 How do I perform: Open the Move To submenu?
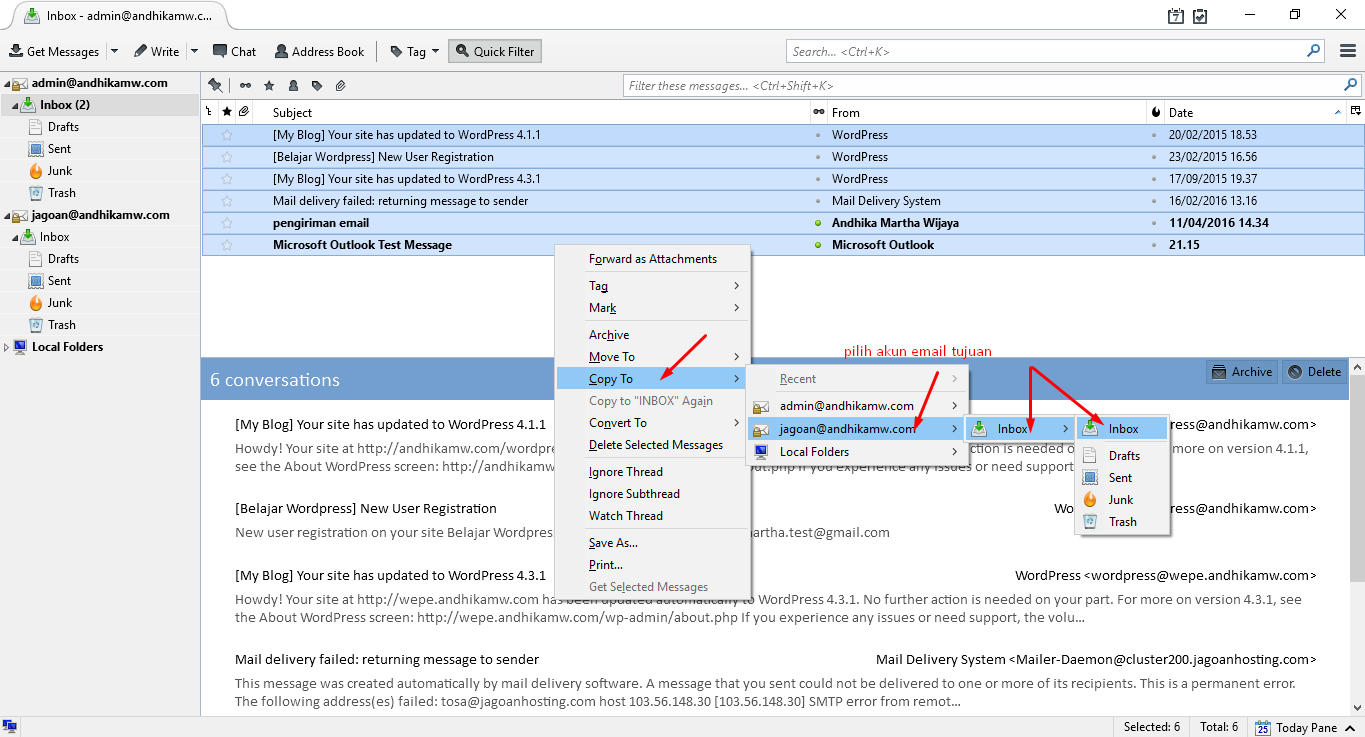click(x=652, y=357)
